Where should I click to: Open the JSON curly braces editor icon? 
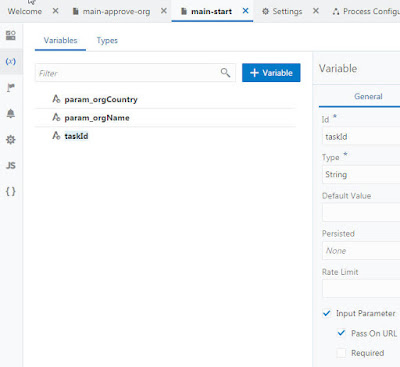click(x=11, y=191)
